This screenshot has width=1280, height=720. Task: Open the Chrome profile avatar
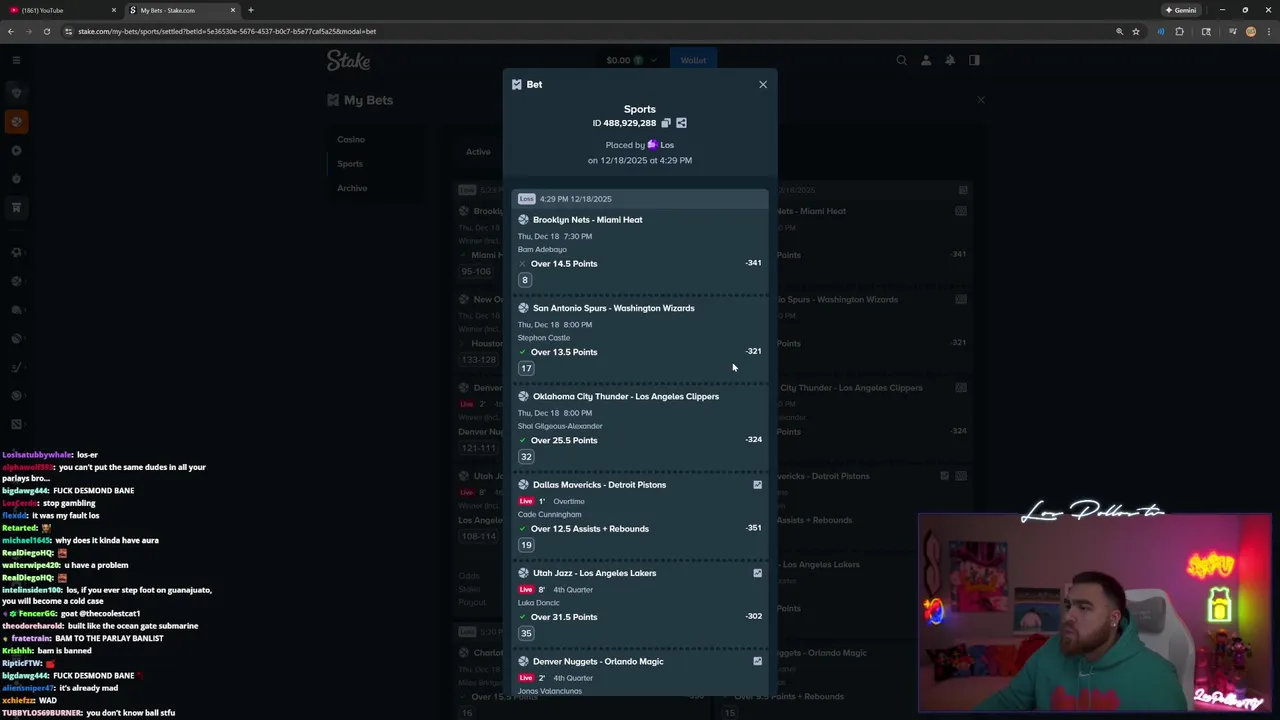click(x=1251, y=31)
